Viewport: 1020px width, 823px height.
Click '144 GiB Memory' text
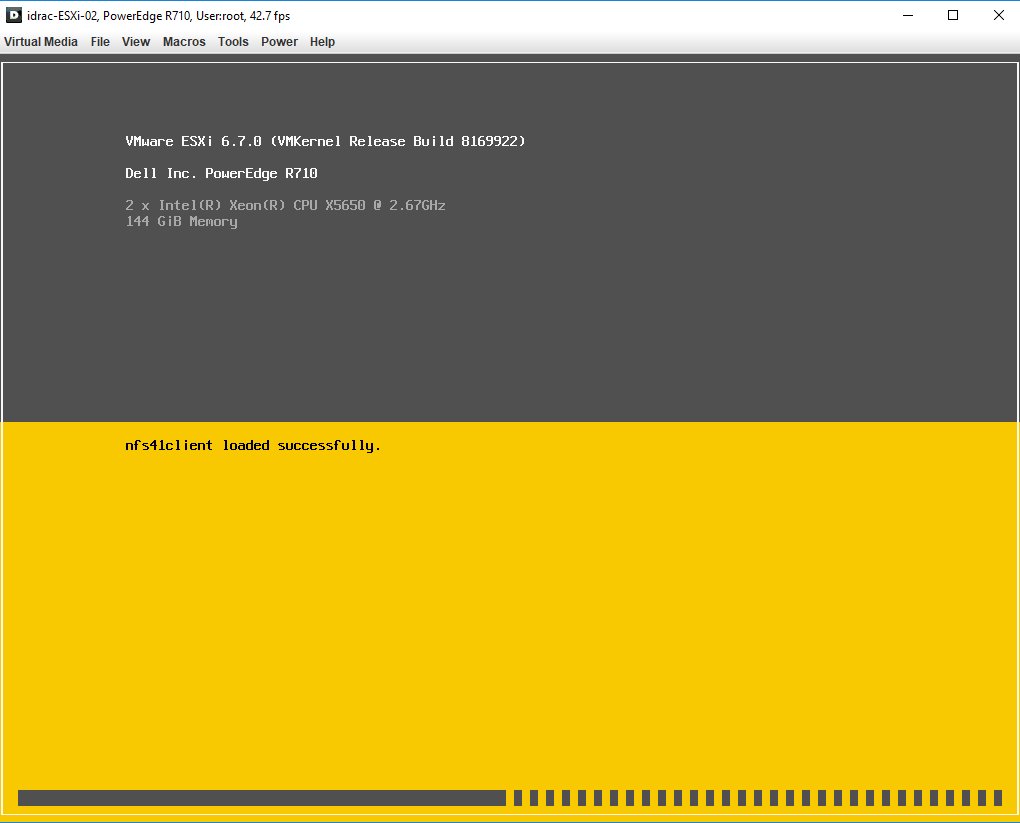pos(181,221)
